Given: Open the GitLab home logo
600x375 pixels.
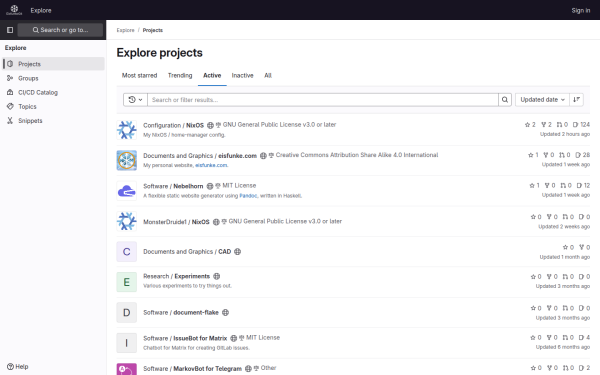Looking at the screenshot, I should (14, 10).
